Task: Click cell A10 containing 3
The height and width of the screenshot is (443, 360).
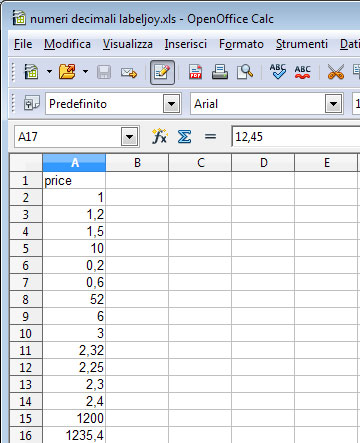Action: (x=74, y=333)
